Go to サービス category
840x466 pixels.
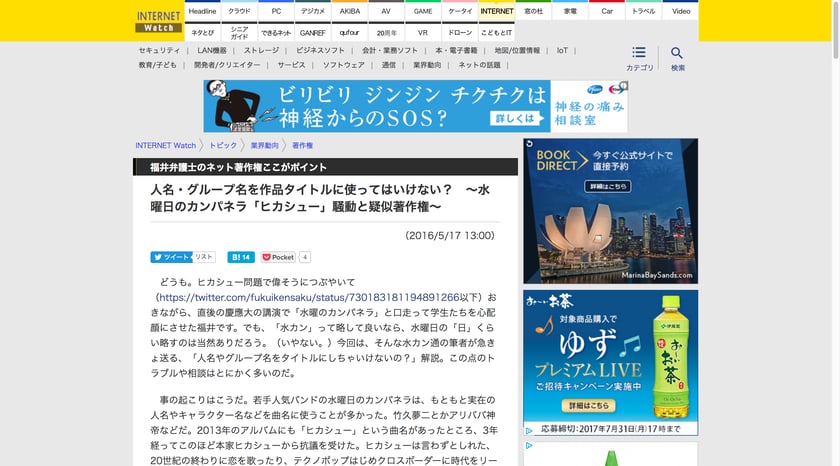[291, 65]
